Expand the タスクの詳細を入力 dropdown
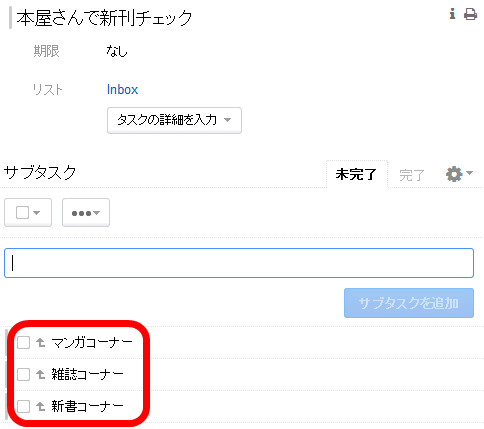Screen dimensions: 484x429 pyautogui.click(x=174, y=120)
